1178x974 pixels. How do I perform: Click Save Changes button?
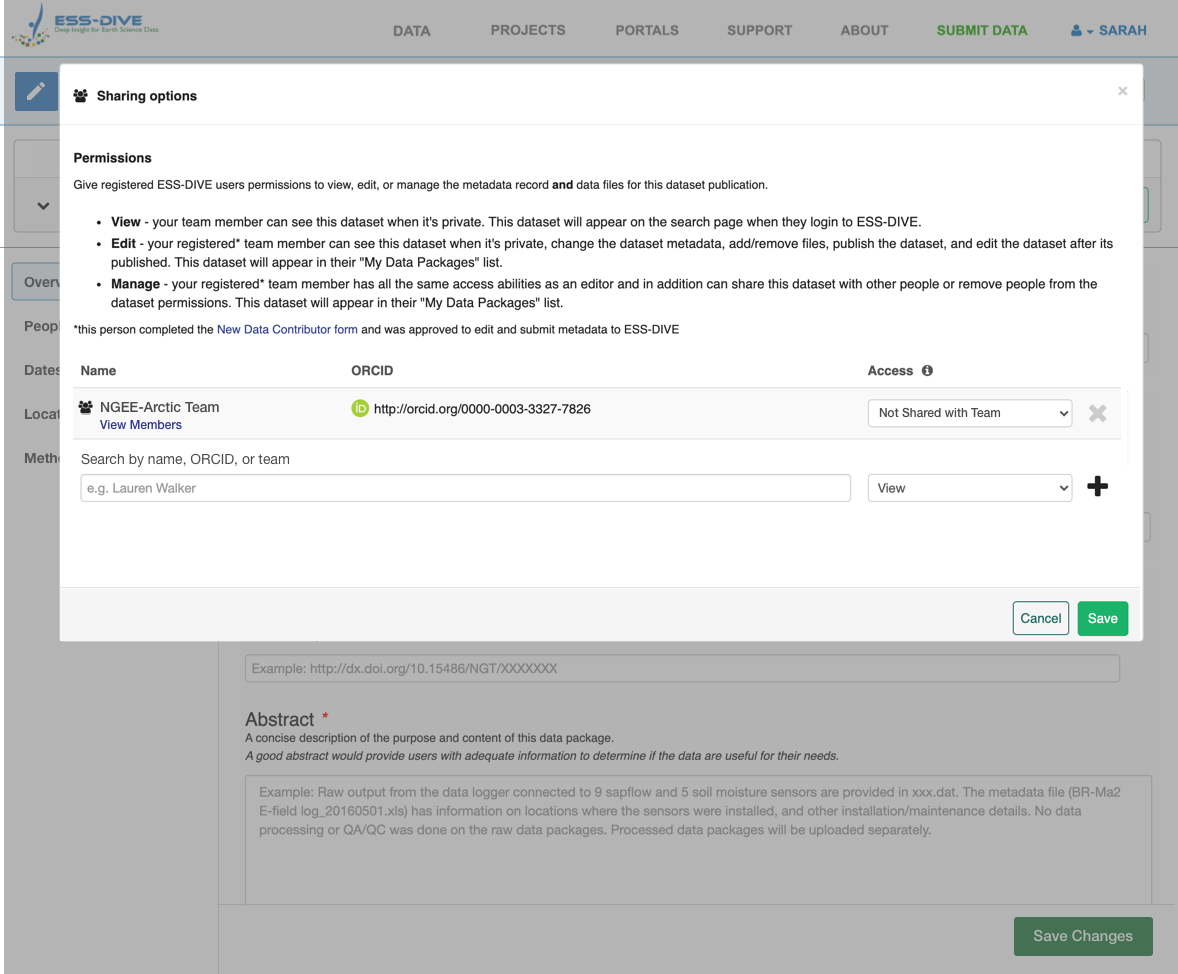click(1083, 936)
